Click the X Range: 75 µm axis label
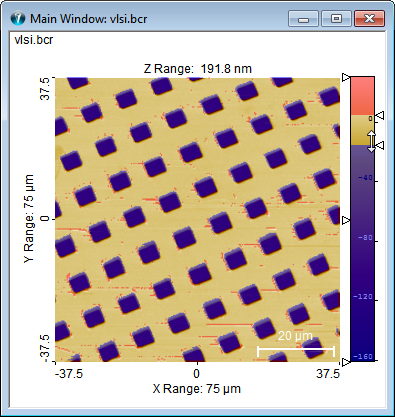 click(x=197, y=389)
